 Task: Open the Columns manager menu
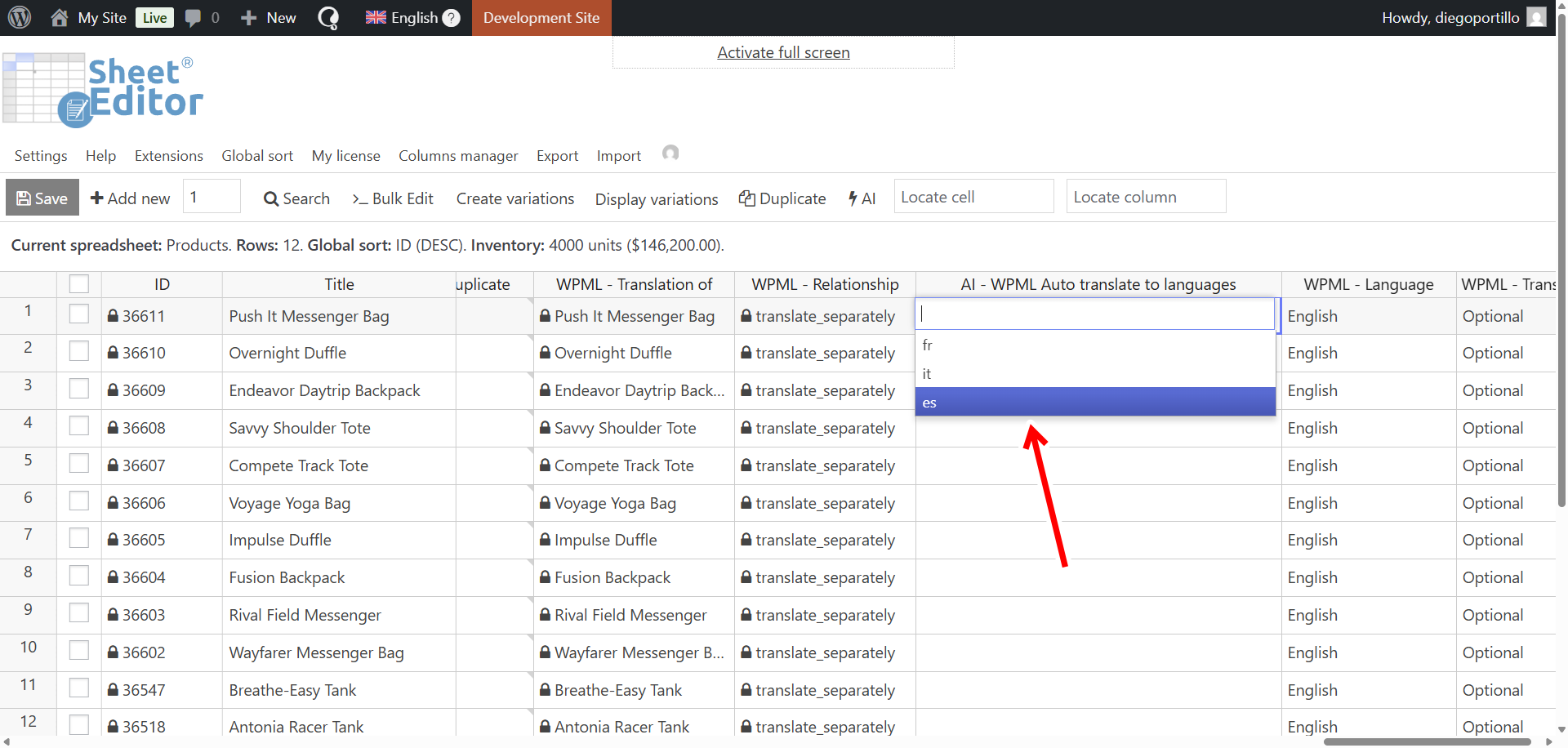coord(458,156)
